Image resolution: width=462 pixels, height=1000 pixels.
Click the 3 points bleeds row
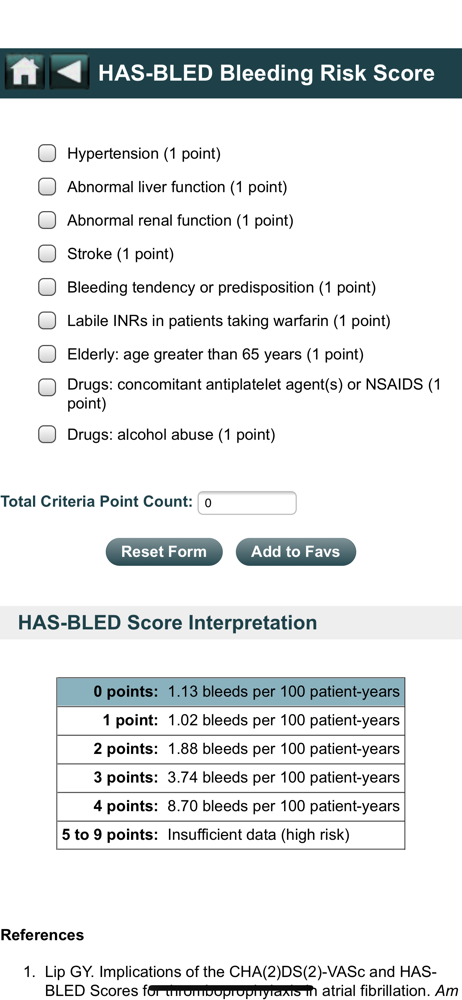pos(230,777)
